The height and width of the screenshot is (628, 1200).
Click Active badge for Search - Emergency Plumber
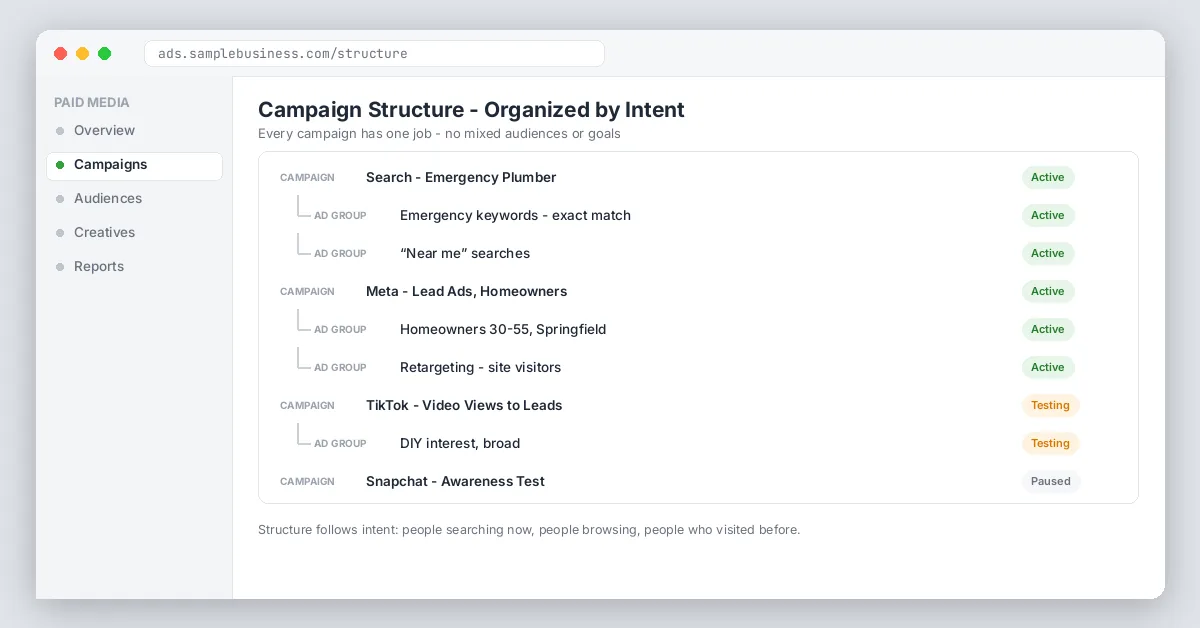coord(1048,177)
